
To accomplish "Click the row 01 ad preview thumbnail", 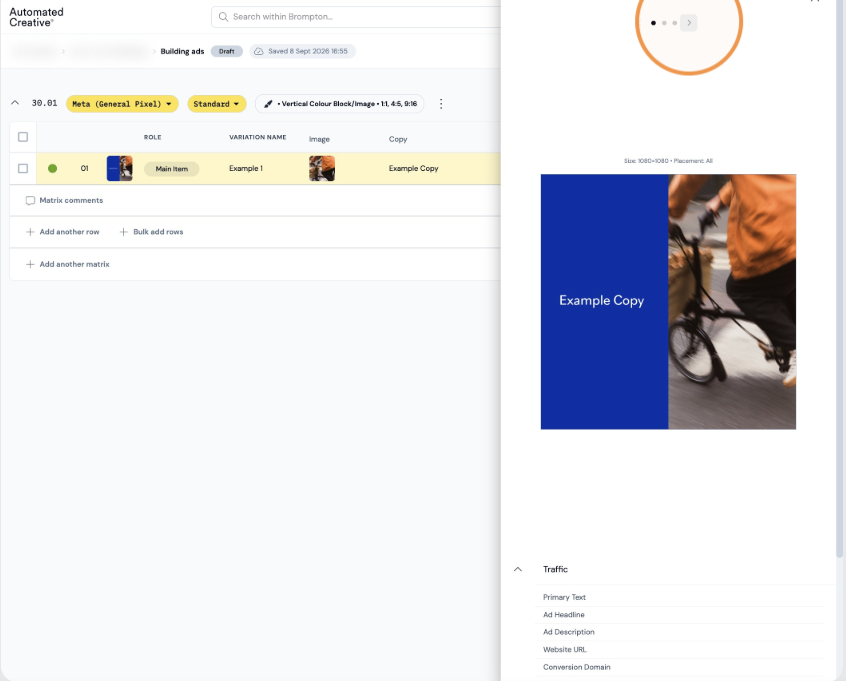I will click(119, 168).
